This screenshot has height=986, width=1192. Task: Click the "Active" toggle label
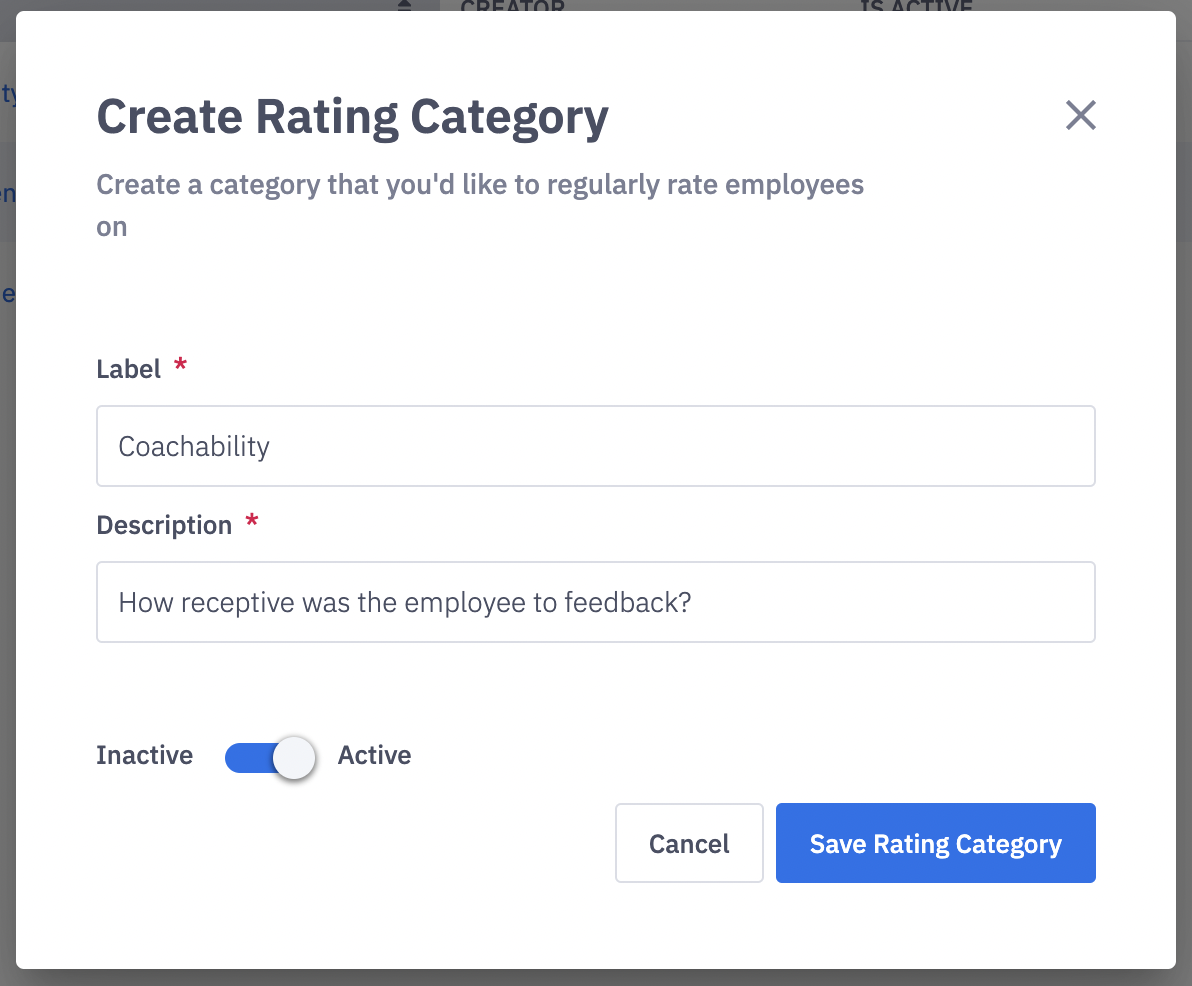point(374,755)
